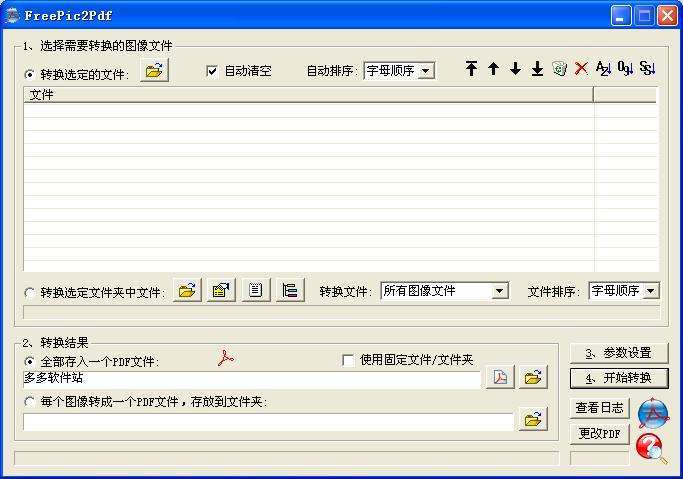Image resolution: width=683 pixels, height=479 pixels.
Task: Close the FreePic2Pdf window
Action: pos(667,16)
